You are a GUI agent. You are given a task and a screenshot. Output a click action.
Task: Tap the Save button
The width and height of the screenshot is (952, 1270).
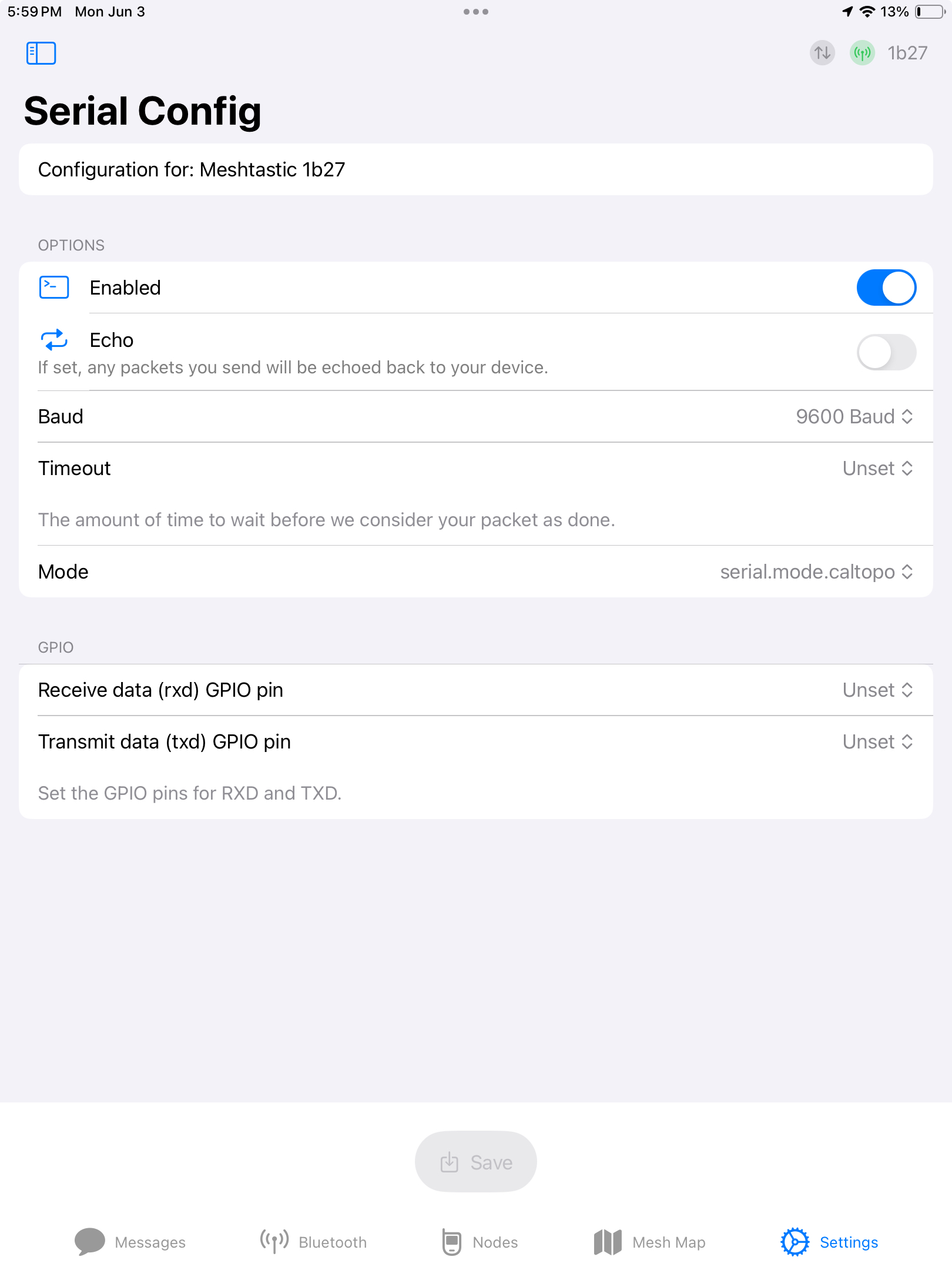pos(476,1162)
